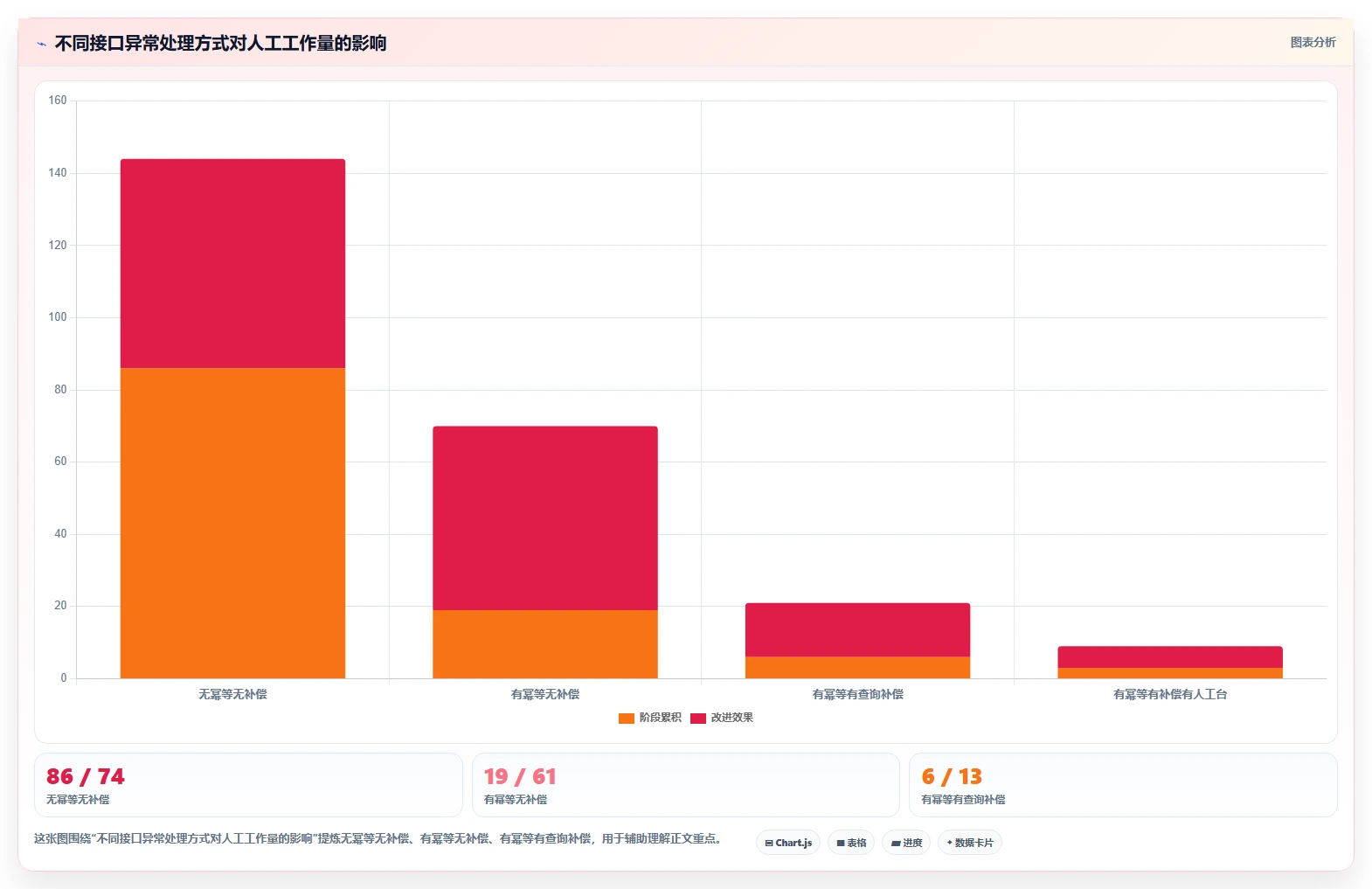Click the chart icon before the title

(x=41, y=44)
